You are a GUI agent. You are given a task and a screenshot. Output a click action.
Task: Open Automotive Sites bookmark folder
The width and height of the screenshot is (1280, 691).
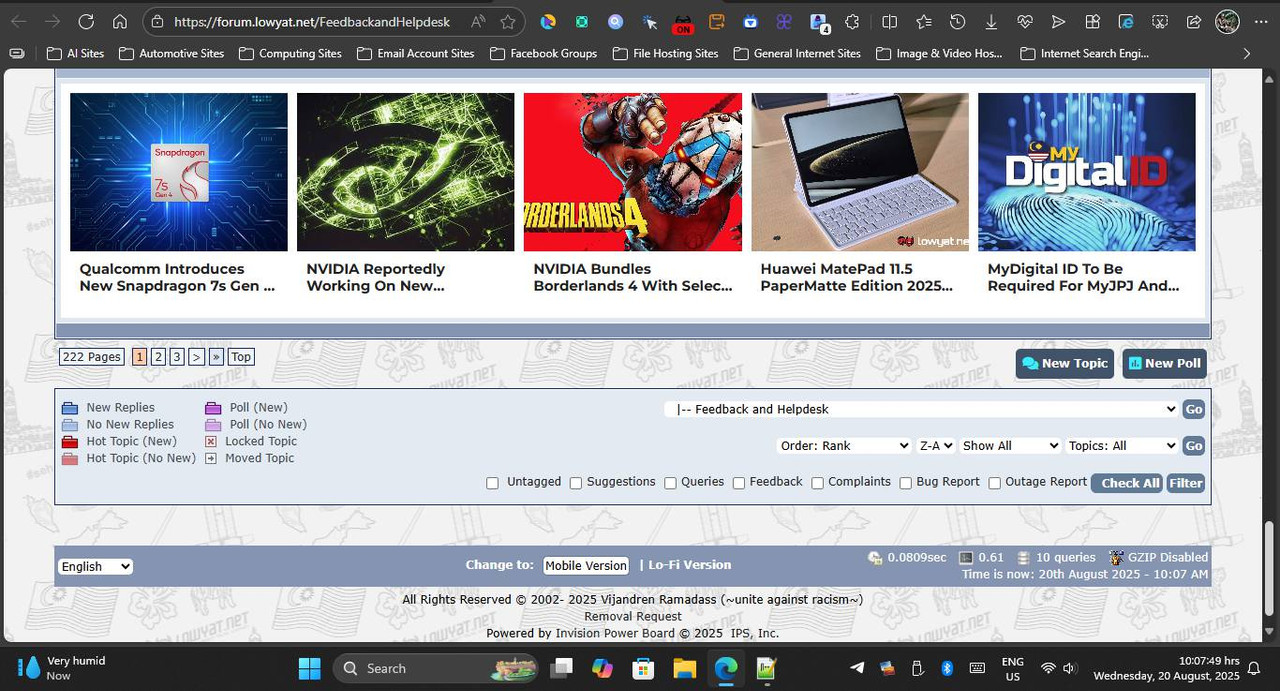coord(171,54)
